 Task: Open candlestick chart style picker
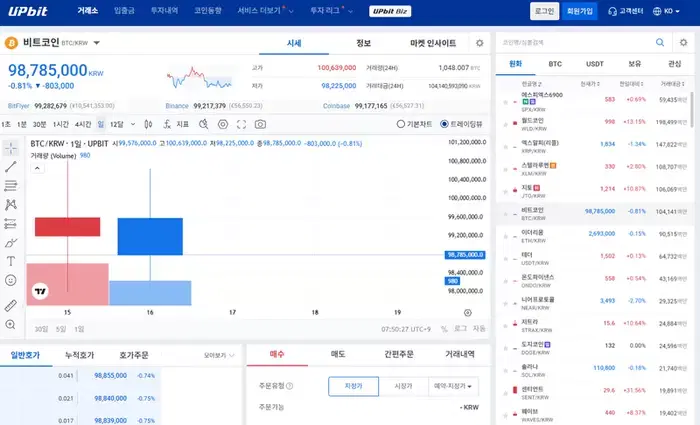pyautogui.click(x=148, y=124)
